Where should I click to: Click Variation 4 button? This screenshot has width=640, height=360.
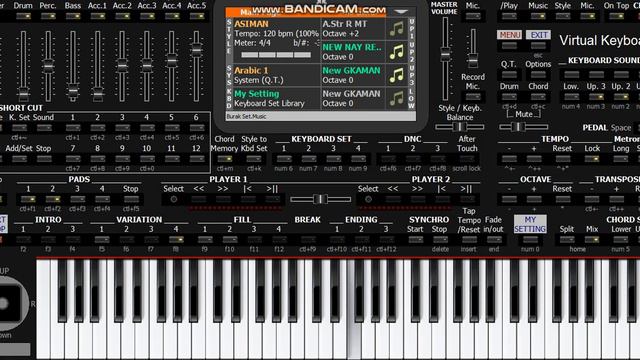[176, 240]
